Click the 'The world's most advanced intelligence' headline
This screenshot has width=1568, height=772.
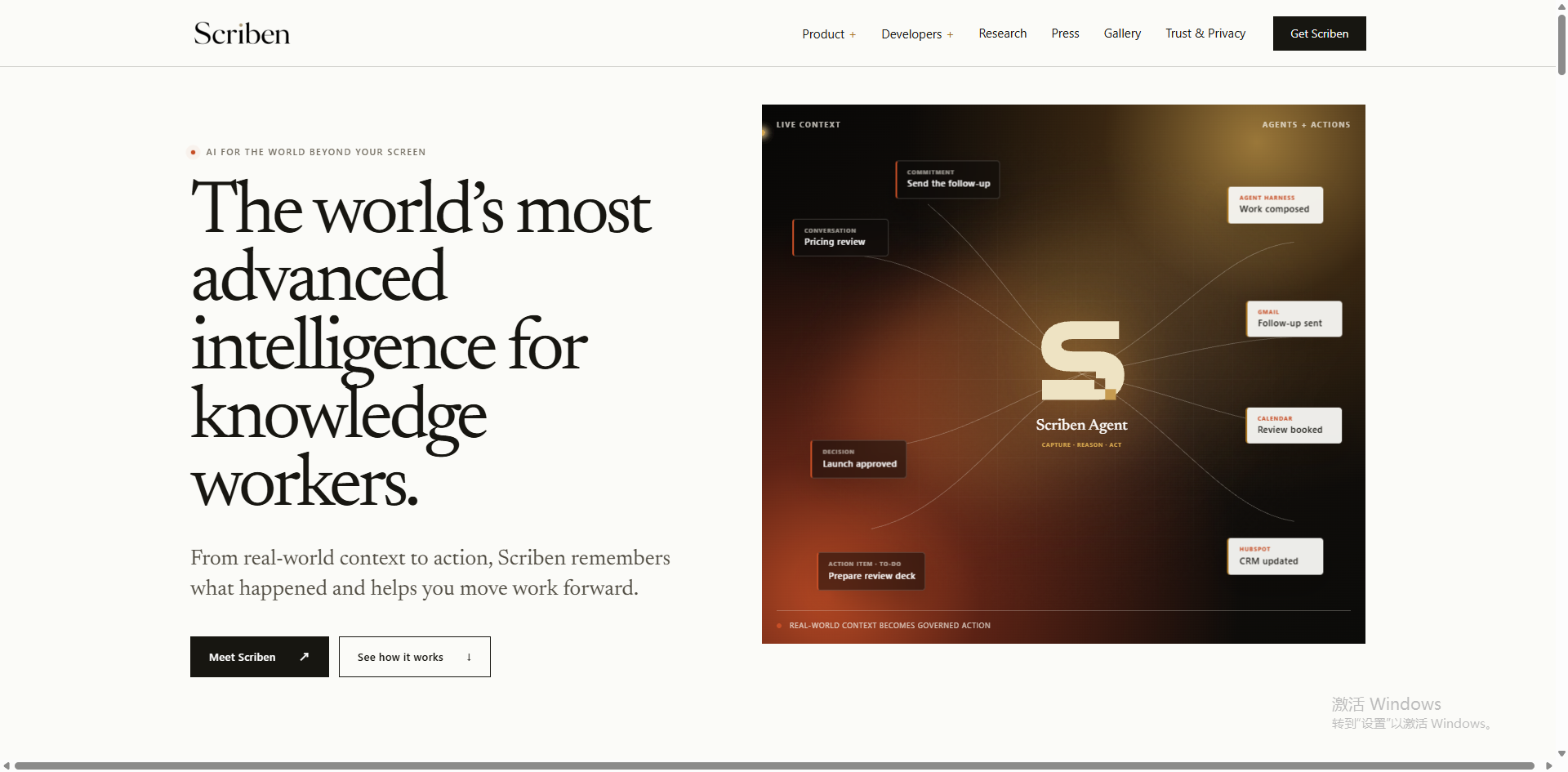(x=421, y=344)
